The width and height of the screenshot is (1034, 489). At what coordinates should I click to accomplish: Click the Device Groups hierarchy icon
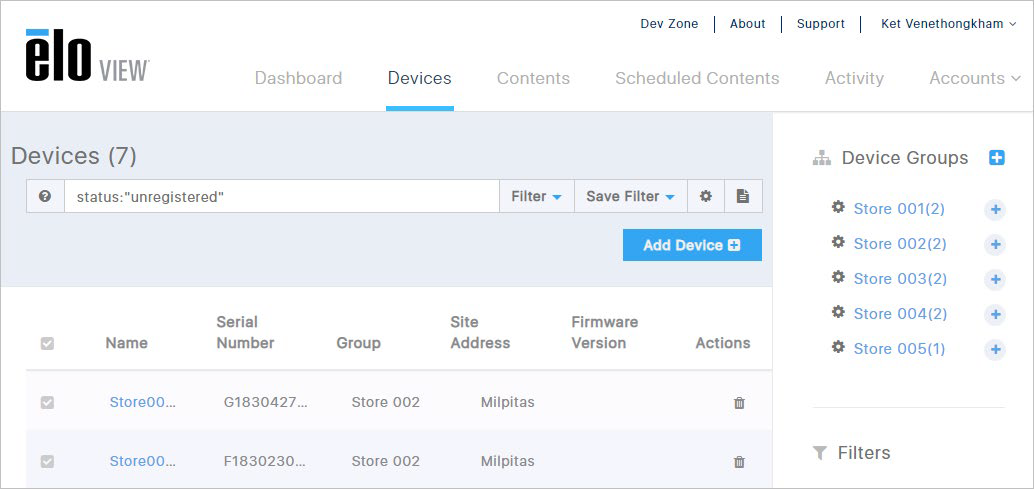click(822, 158)
